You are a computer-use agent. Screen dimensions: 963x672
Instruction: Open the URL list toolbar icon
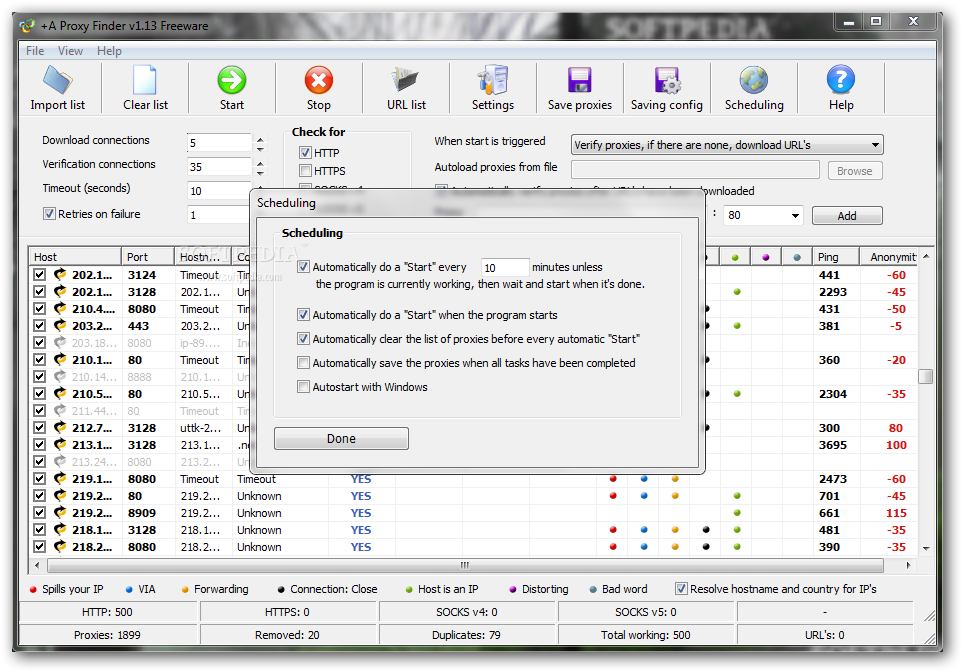coord(406,80)
